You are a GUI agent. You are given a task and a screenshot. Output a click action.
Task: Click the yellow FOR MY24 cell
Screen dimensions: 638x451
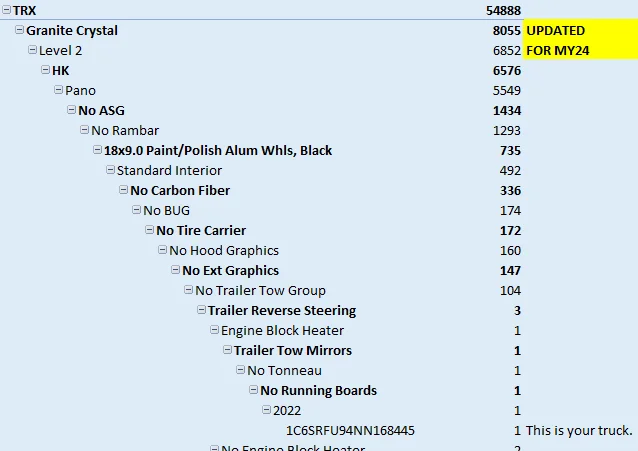(x=579, y=50)
